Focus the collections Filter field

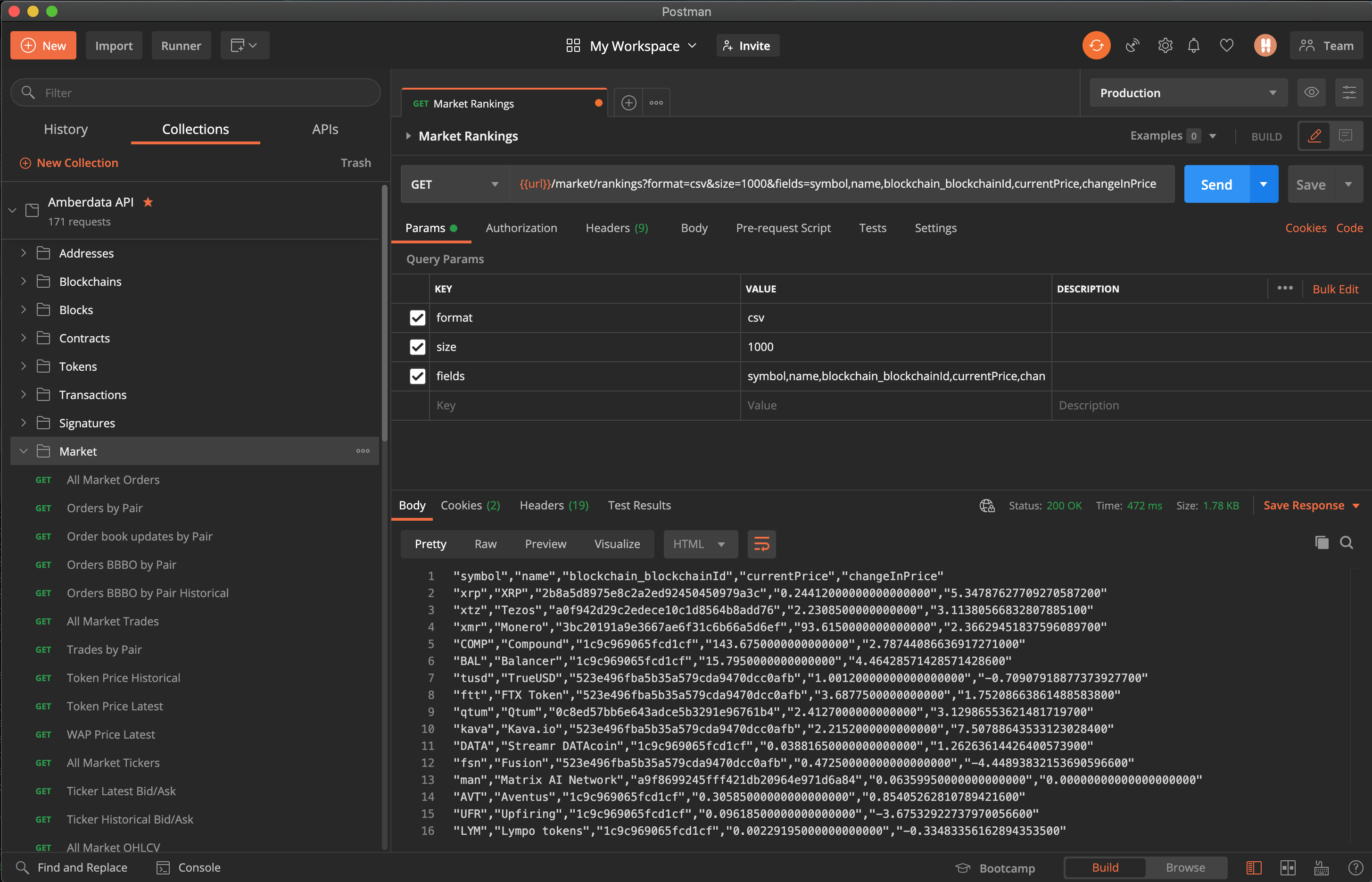(195, 93)
